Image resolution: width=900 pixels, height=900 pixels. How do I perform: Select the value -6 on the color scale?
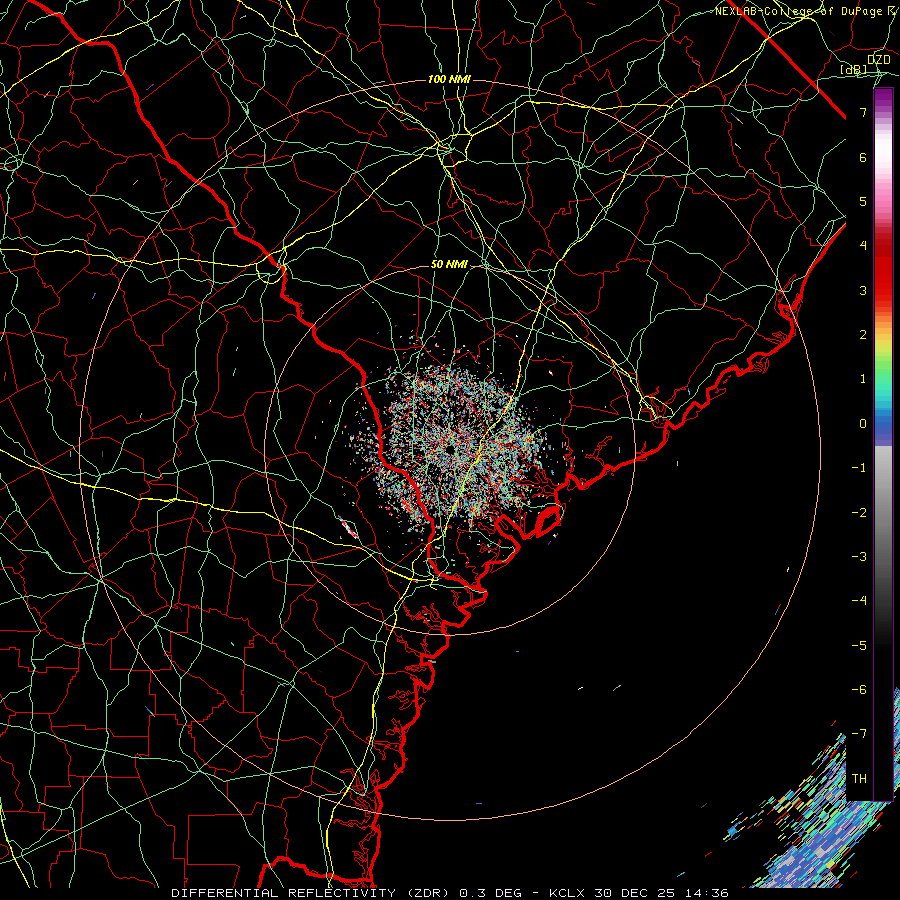859,690
